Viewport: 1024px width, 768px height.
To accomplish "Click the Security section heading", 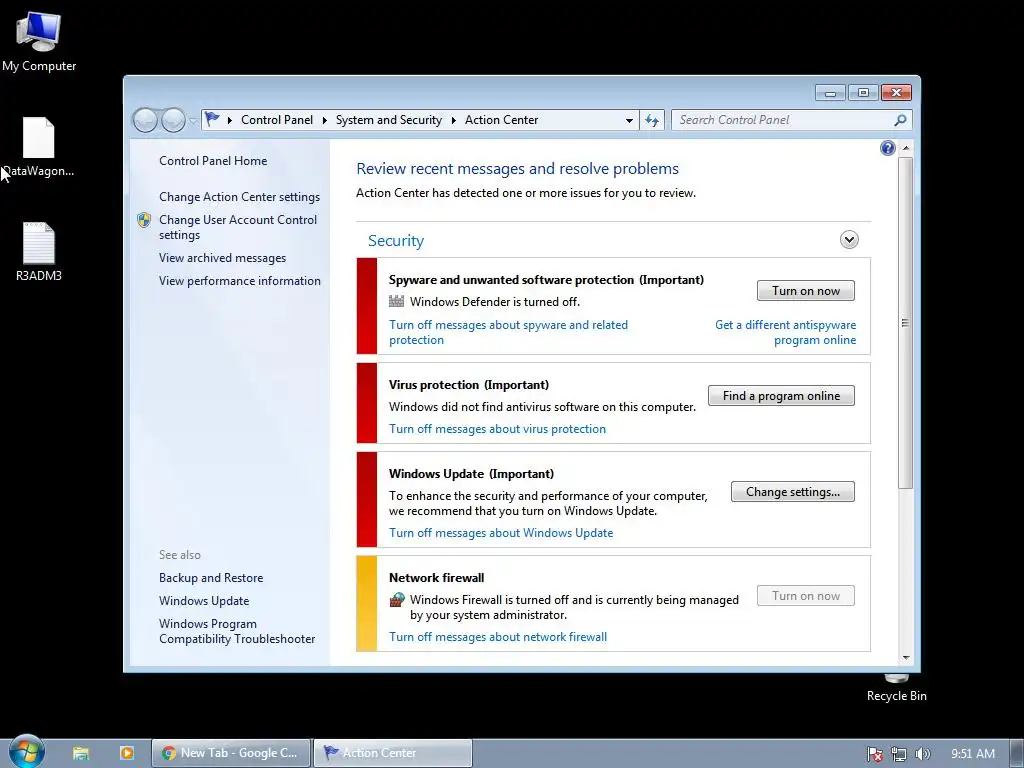I will point(396,240).
